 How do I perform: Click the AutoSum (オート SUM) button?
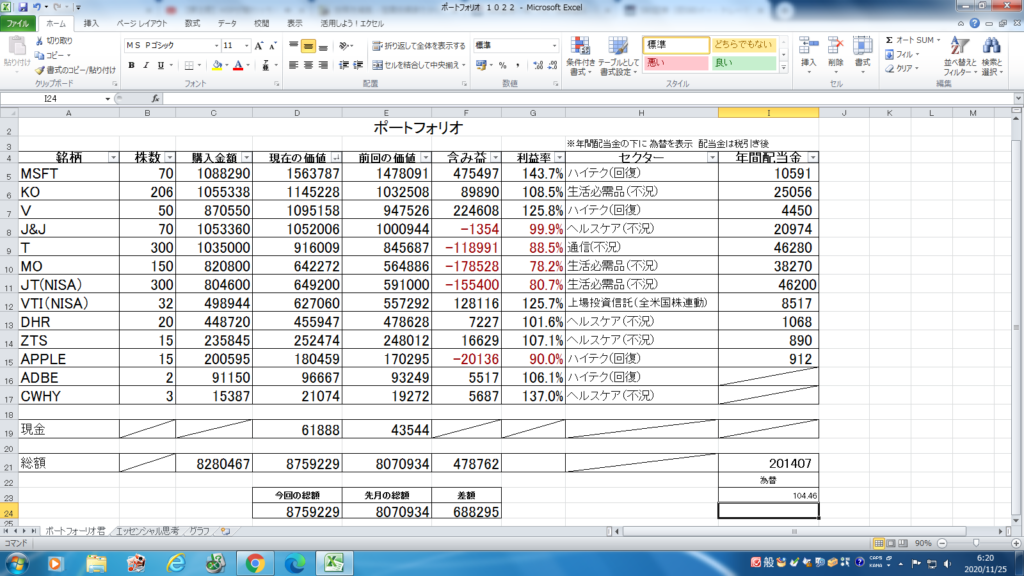(x=912, y=40)
